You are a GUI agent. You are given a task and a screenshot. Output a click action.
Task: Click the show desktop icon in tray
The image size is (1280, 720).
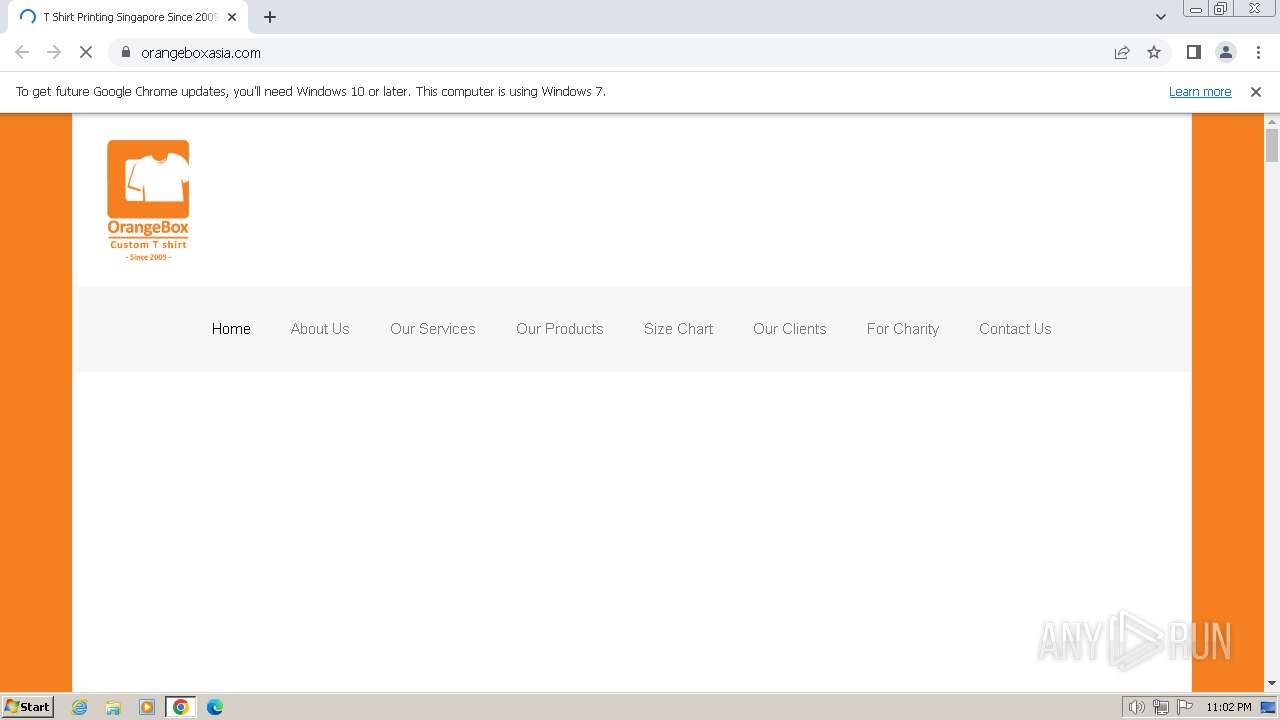1269,707
